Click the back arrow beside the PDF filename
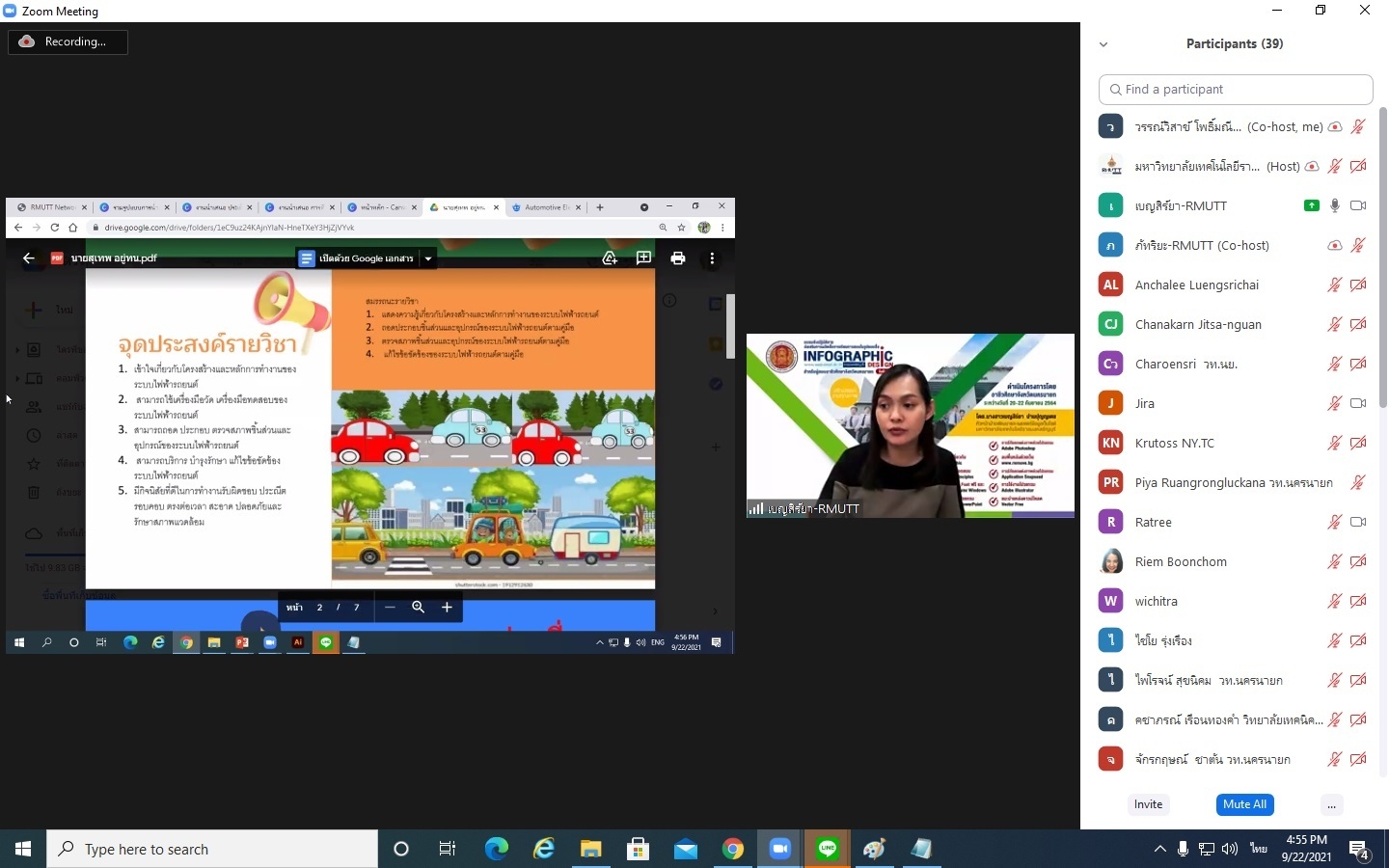Image resolution: width=1389 pixels, height=868 pixels. tap(28, 258)
